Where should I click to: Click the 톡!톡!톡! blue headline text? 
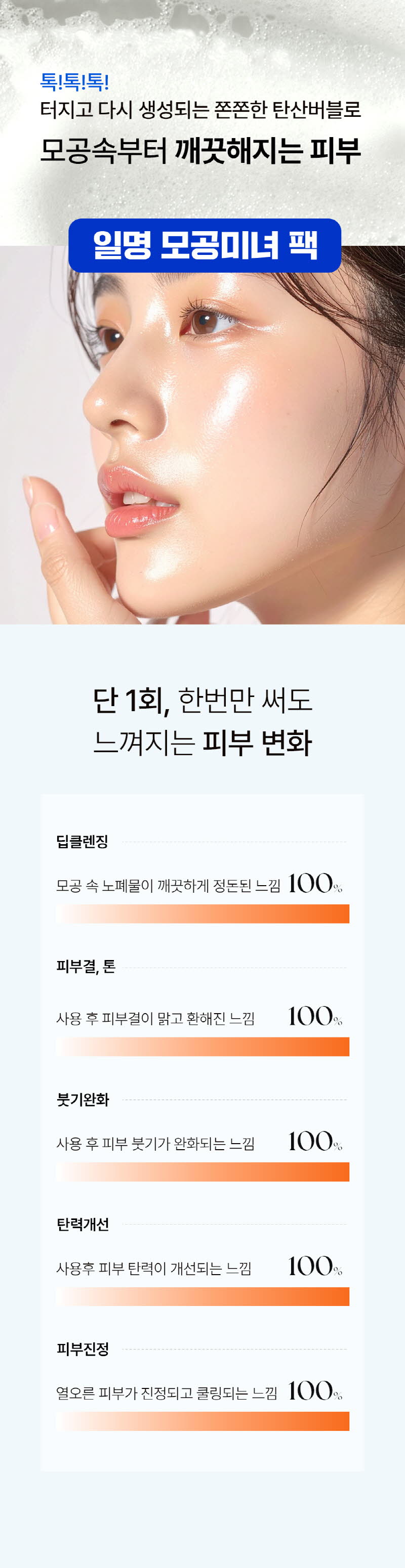(x=74, y=81)
